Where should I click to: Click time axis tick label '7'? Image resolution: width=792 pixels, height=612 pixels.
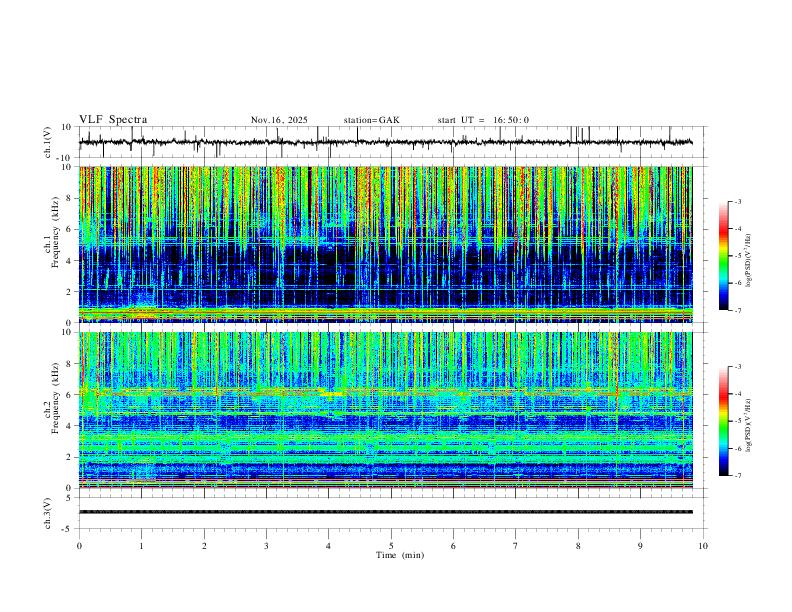click(x=516, y=546)
